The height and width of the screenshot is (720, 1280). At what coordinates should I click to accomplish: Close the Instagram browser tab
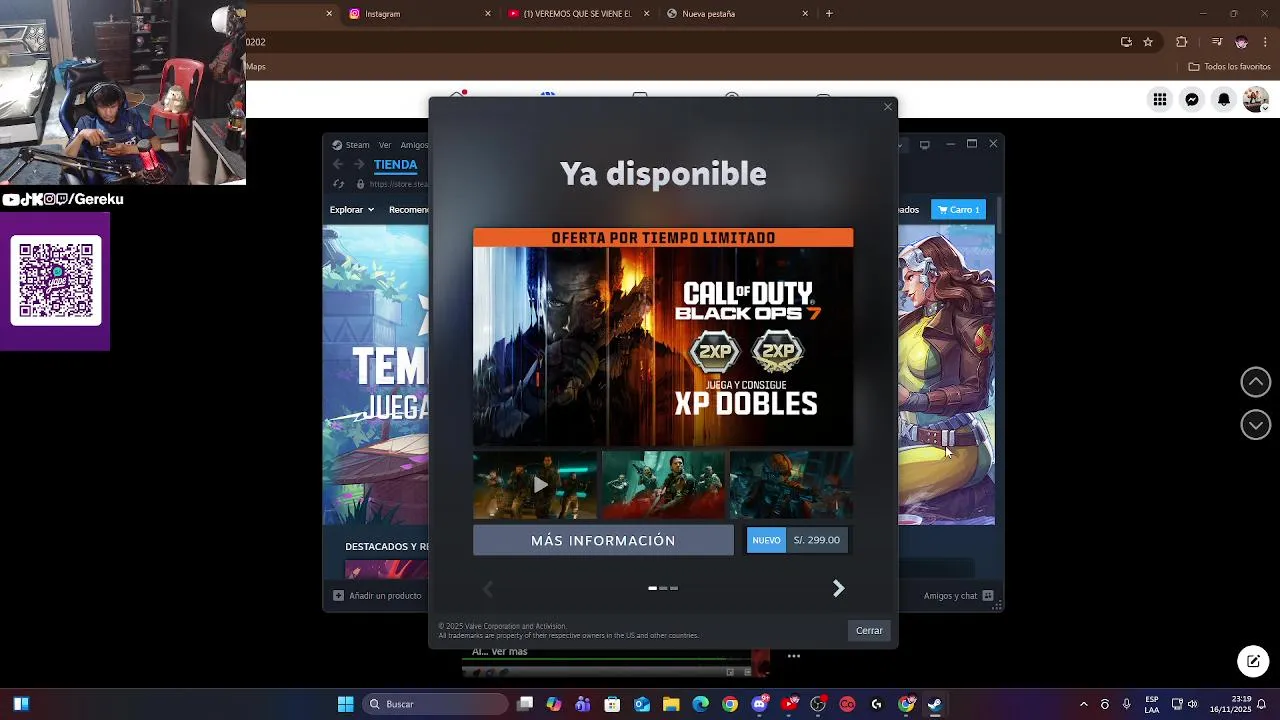click(x=488, y=14)
